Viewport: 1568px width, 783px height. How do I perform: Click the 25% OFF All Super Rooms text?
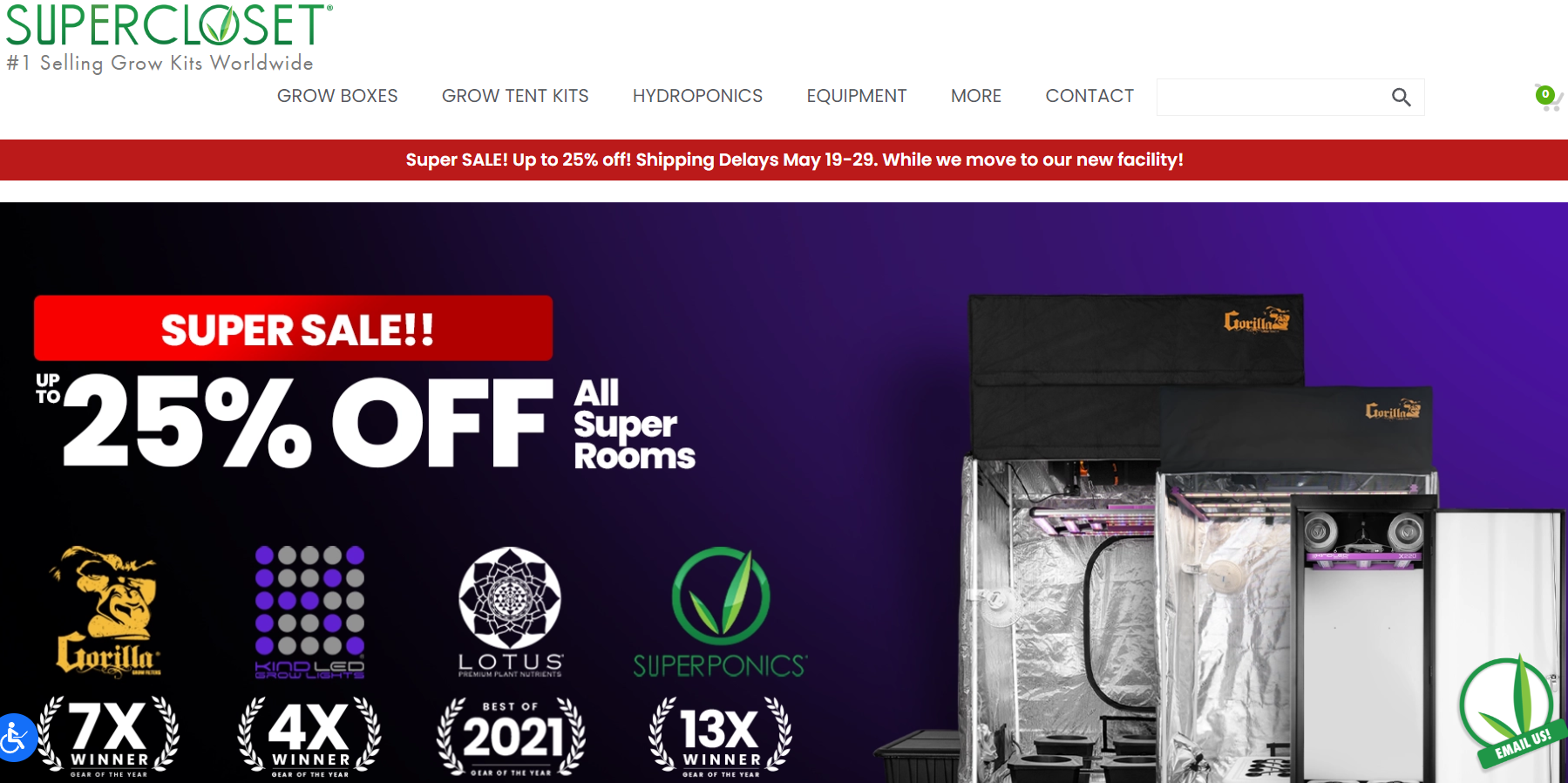(x=366, y=423)
